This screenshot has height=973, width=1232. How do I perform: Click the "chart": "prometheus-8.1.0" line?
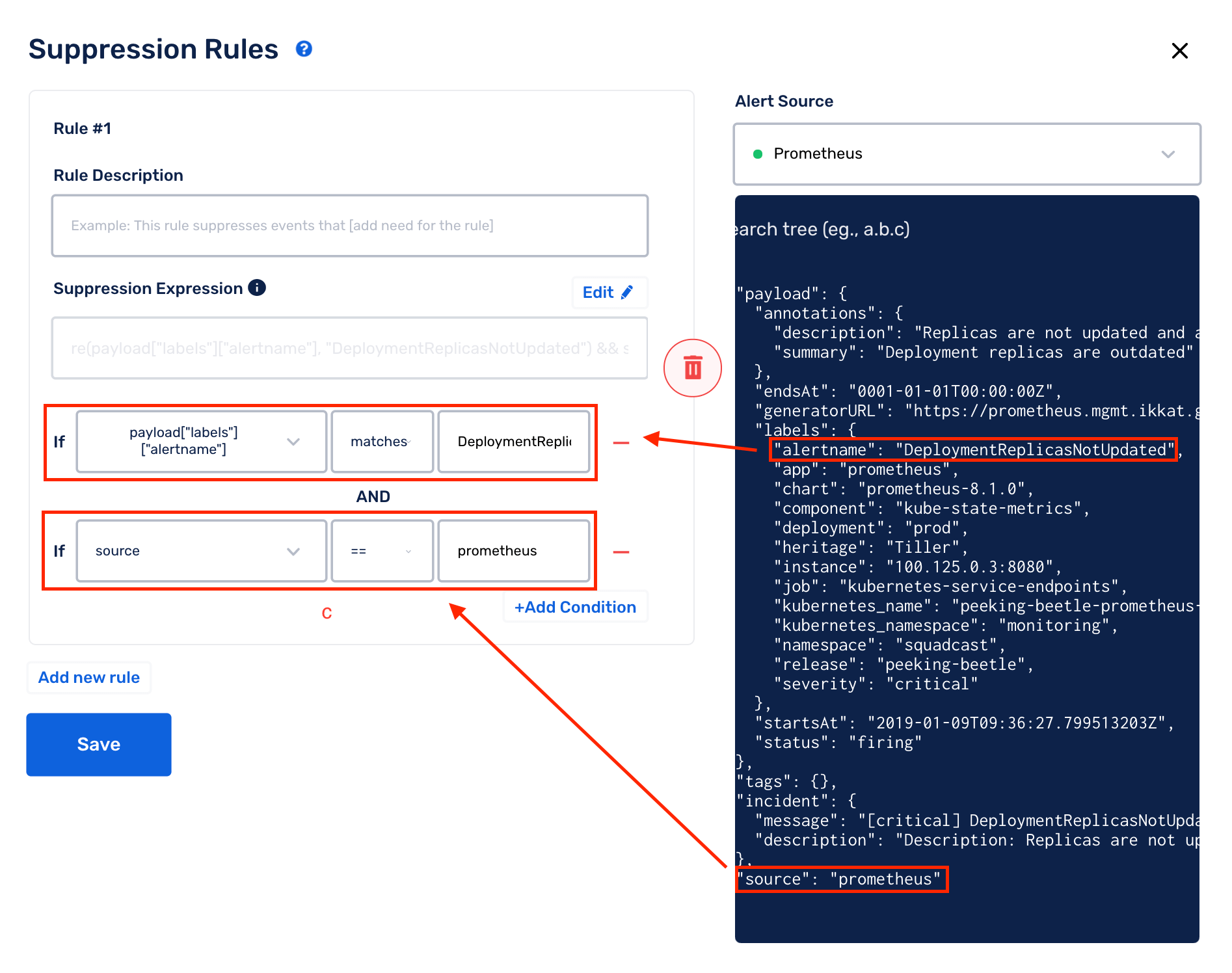click(x=904, y=489)
